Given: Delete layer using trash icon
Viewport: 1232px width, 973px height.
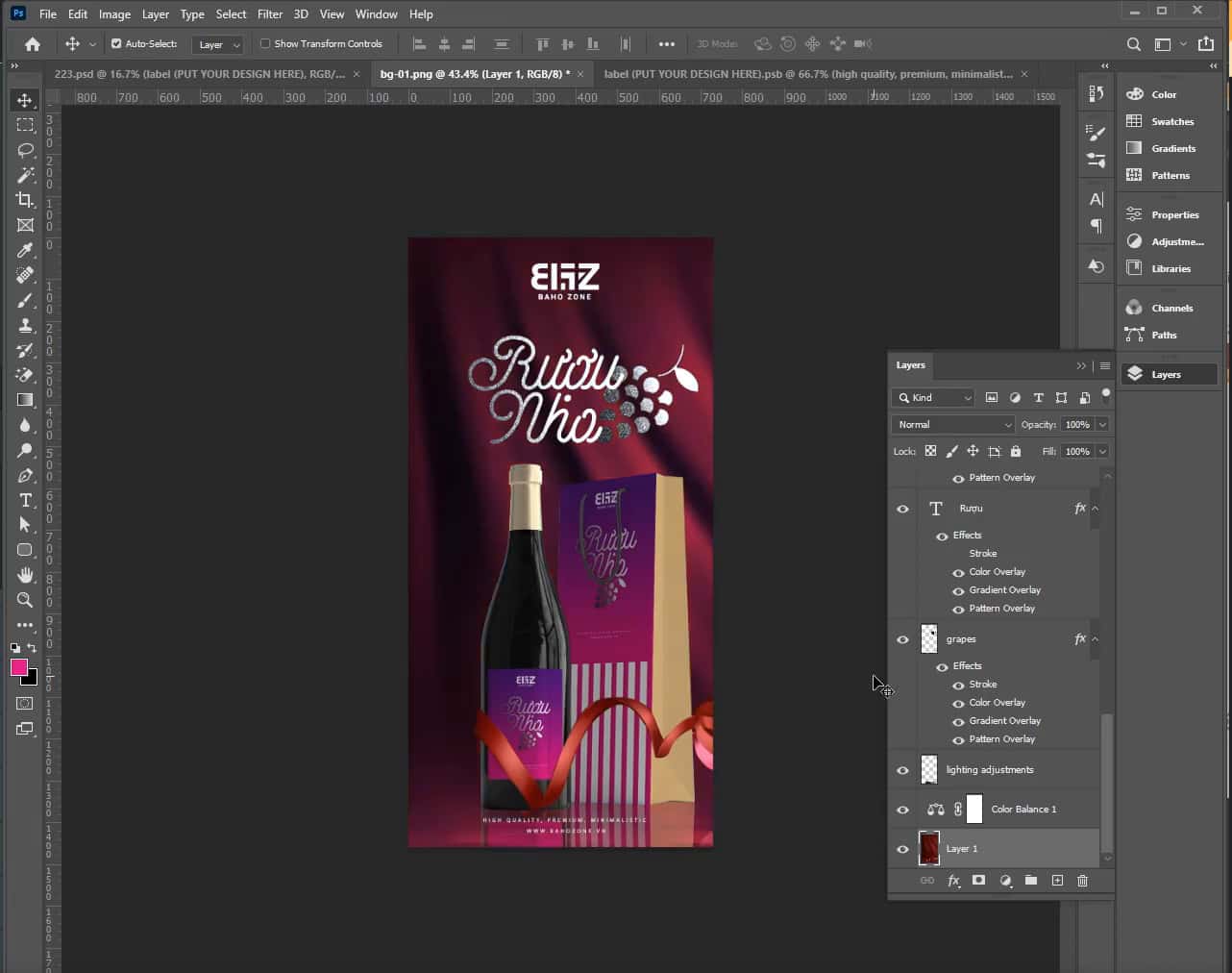Looking at the screenshot, I should 1082,881.
